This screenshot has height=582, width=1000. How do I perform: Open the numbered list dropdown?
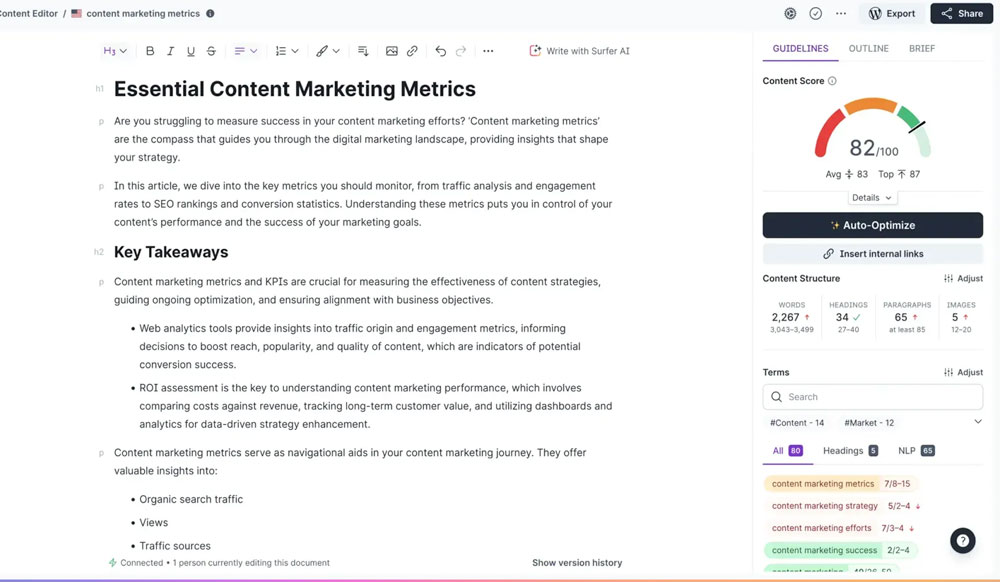[286, 51]
